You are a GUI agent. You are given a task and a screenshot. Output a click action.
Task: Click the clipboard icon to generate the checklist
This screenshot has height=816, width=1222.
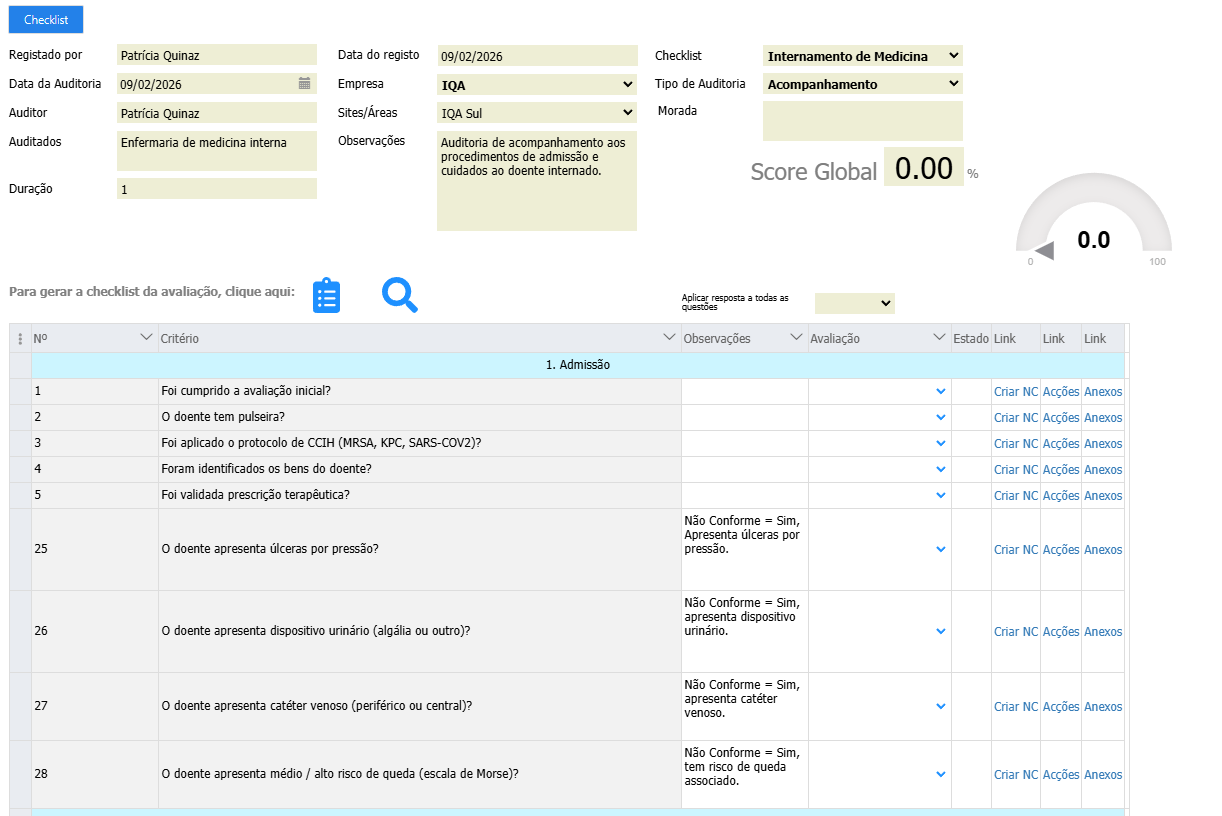(327, 296)
